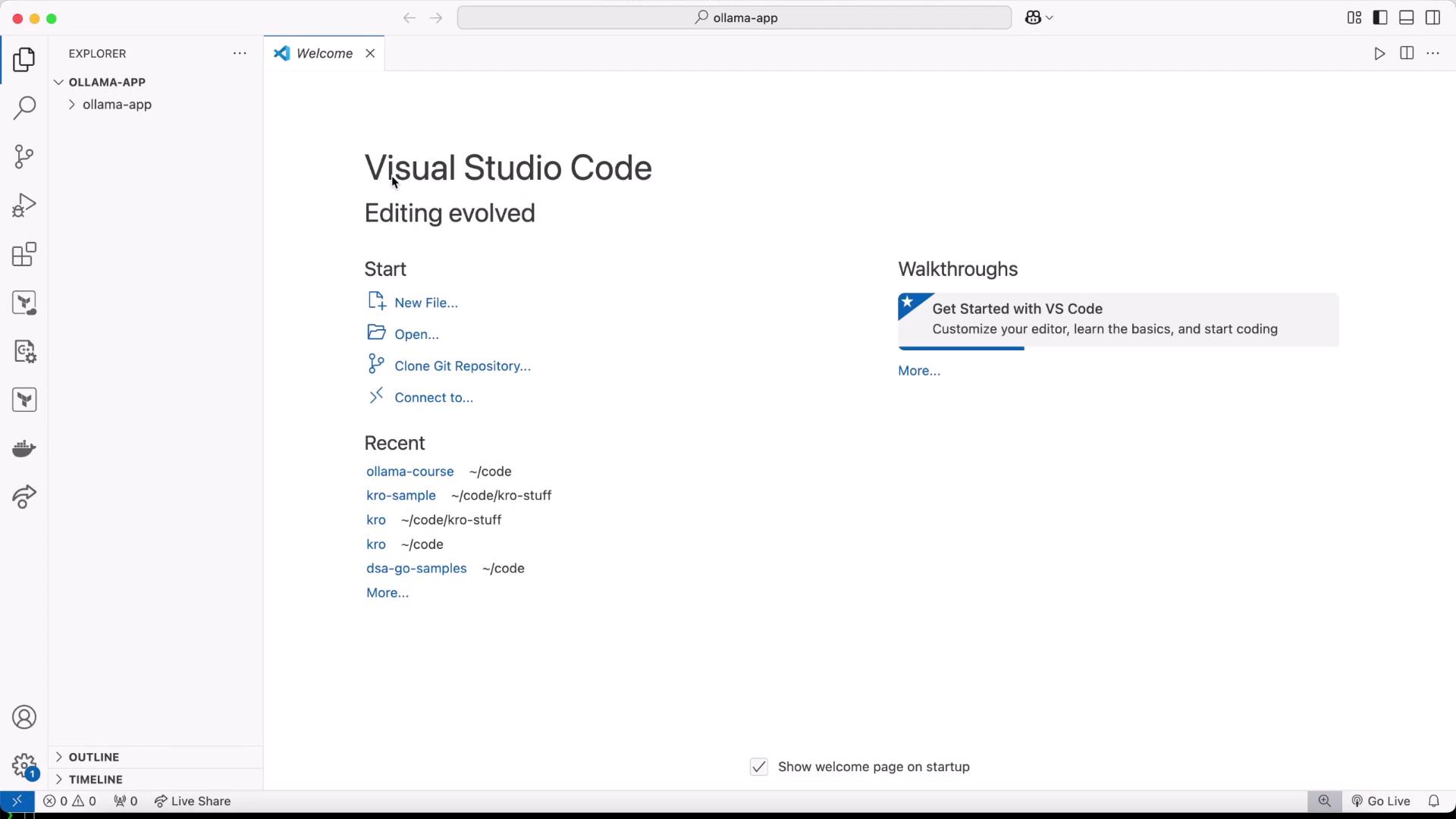The image size is (1456, 819).
Task: Click the ollama-app command center search box
Action: (734, 17)
